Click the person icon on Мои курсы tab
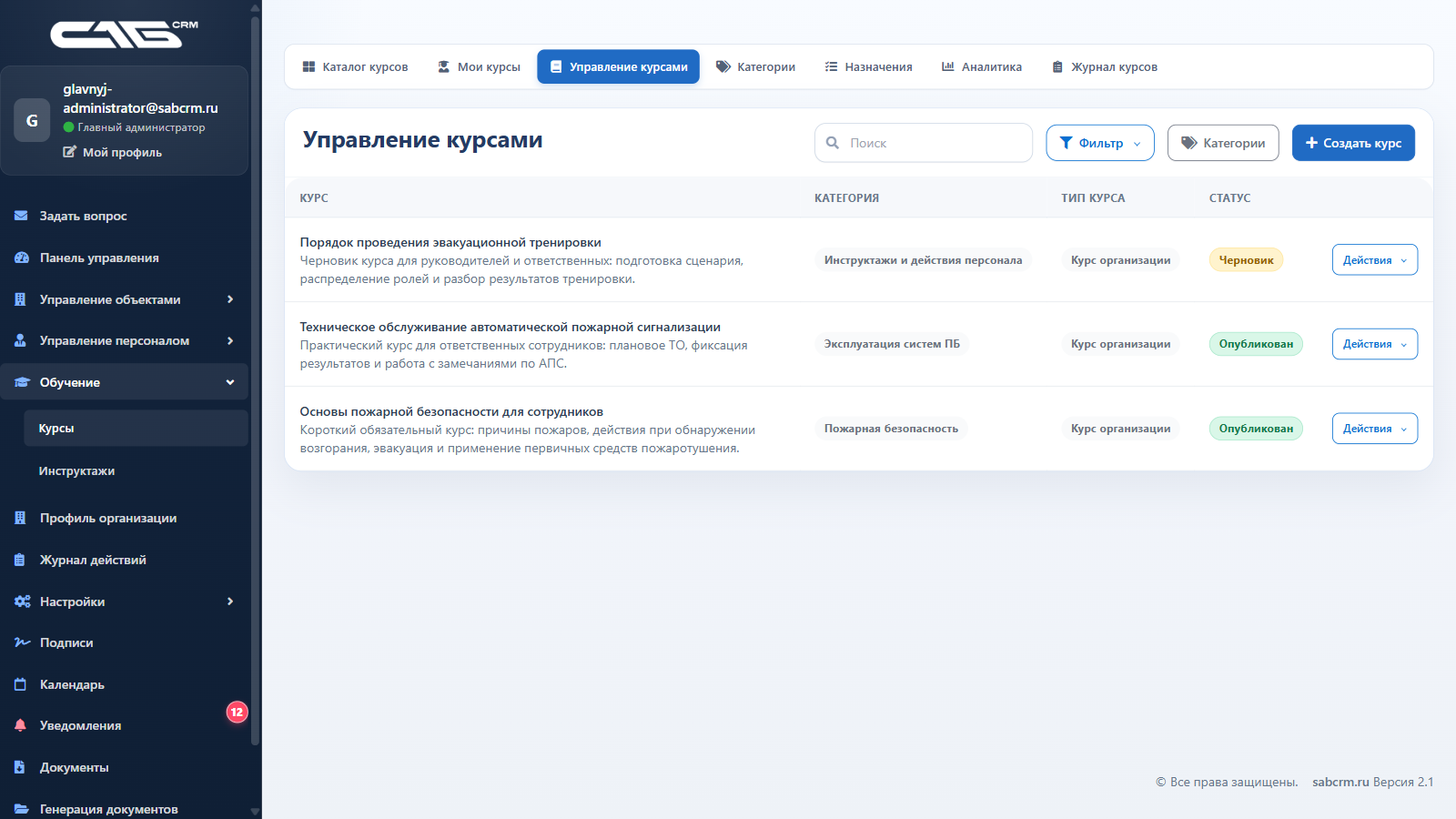1456x819 pixels. coord(444,66)
